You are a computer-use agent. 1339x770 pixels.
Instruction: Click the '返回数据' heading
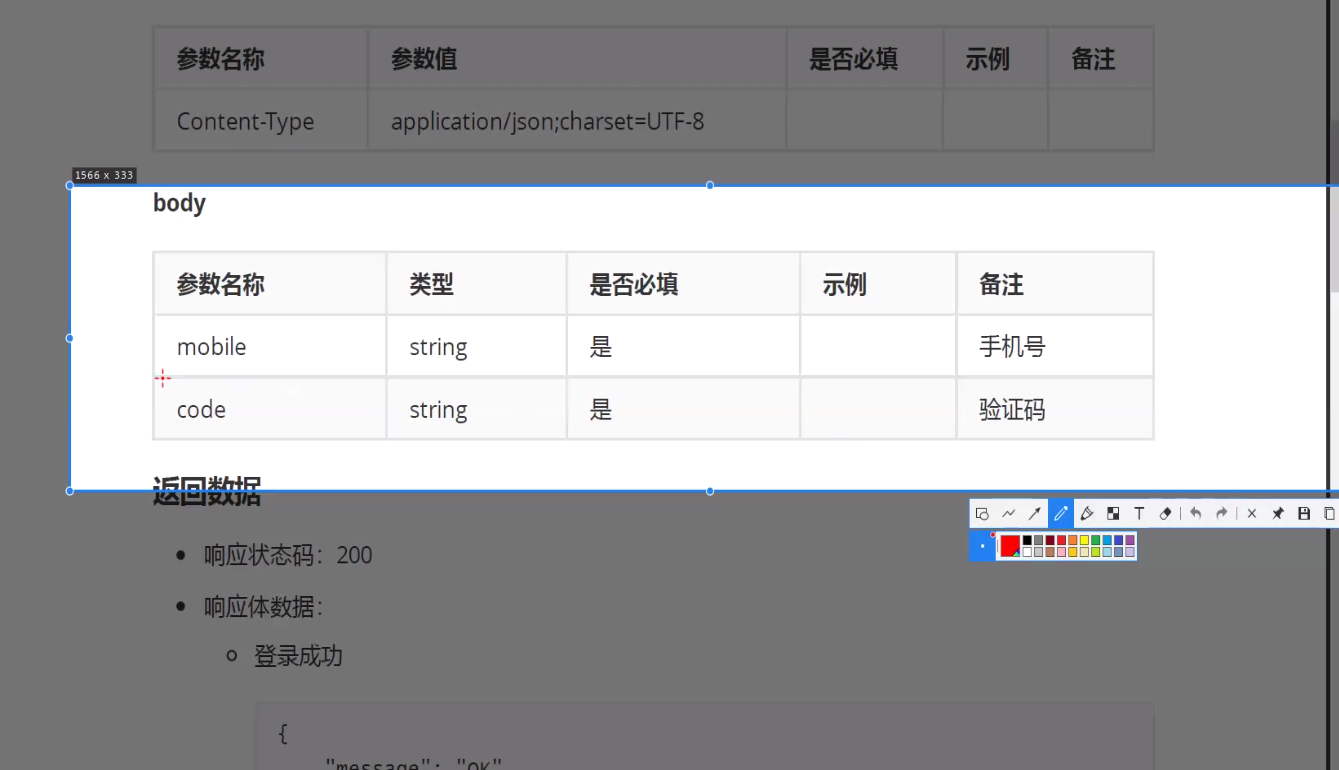coord(207,491)
